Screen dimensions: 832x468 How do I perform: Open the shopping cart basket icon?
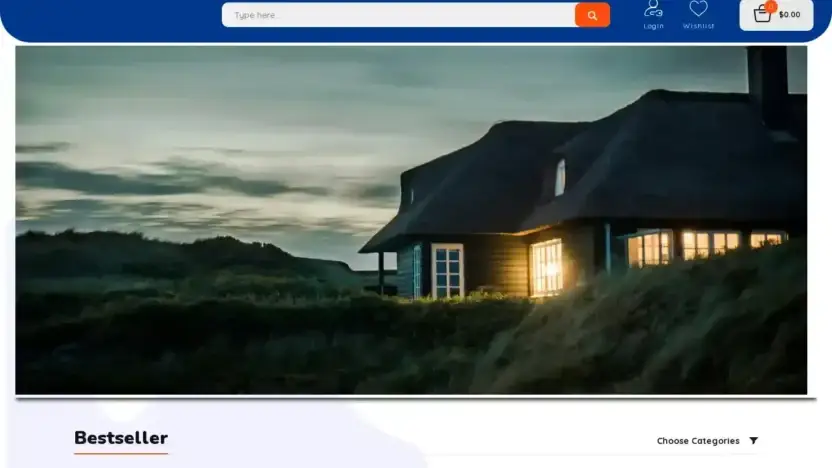(762, 14)
